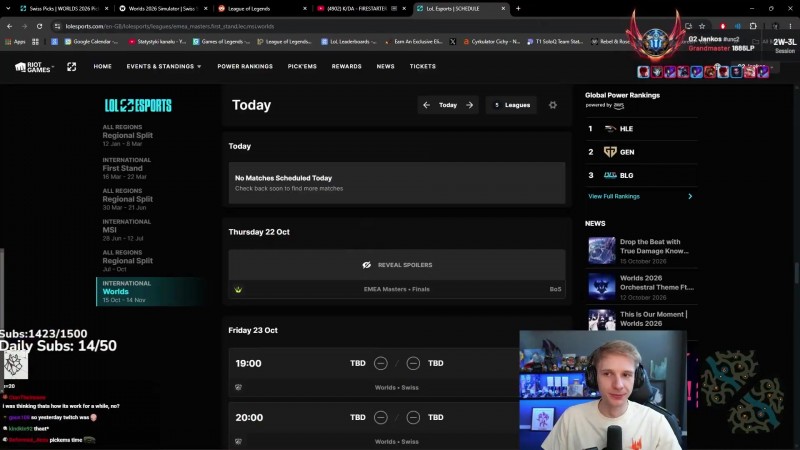Go to previous day with left arrow
The image size is (800, 450).
[x=426, y=105]
